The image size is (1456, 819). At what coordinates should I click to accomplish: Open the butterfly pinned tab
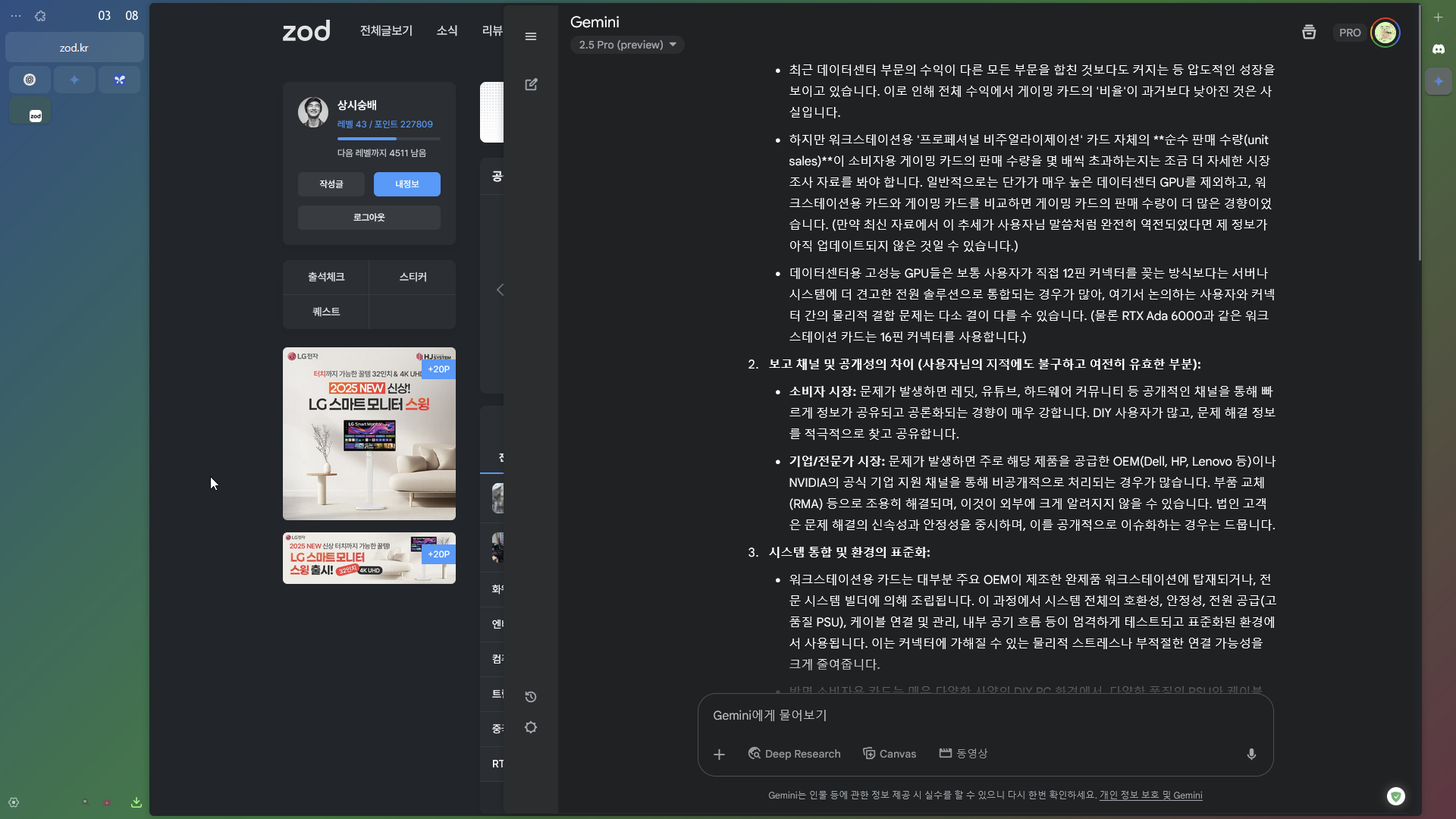point(119,80)
